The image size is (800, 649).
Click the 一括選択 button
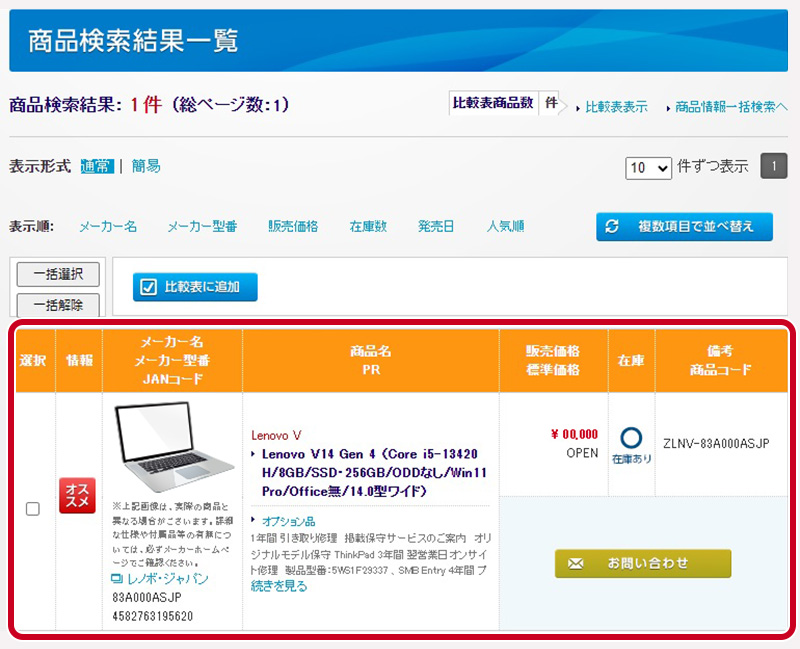tap(58, 274)
